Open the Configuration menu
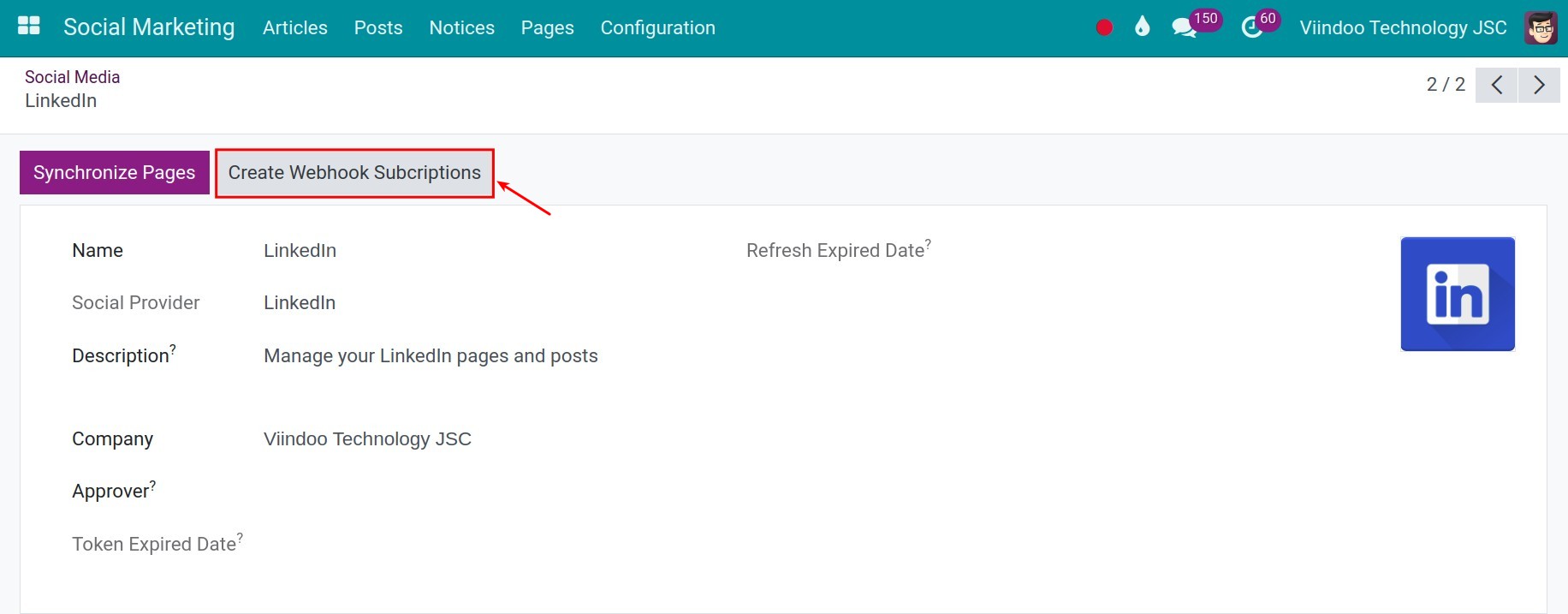Image resolution: width=1568 pixels, height=614 pixels. pos(657,27)
